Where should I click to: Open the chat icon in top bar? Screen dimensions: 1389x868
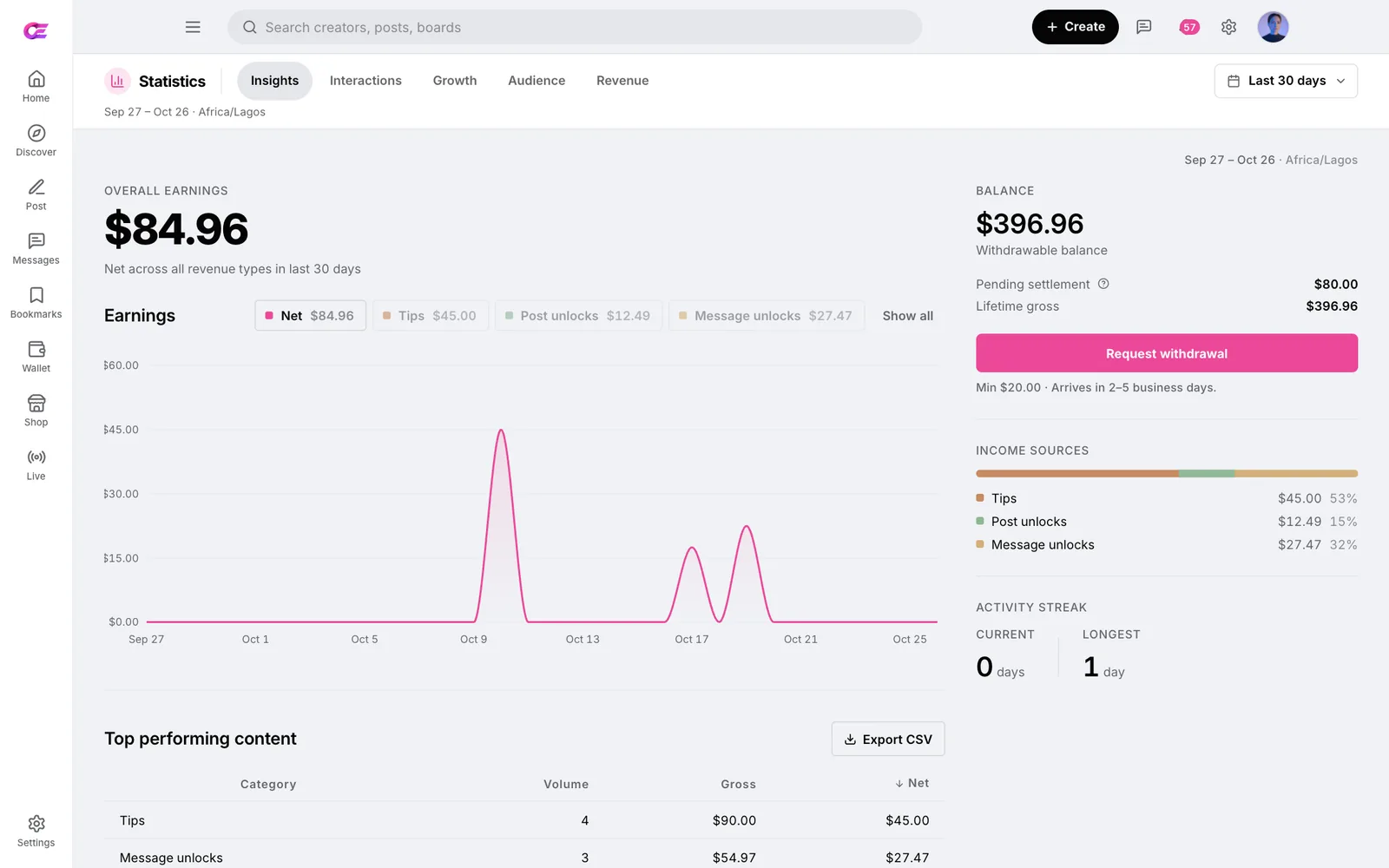(x=1144, y=27)
